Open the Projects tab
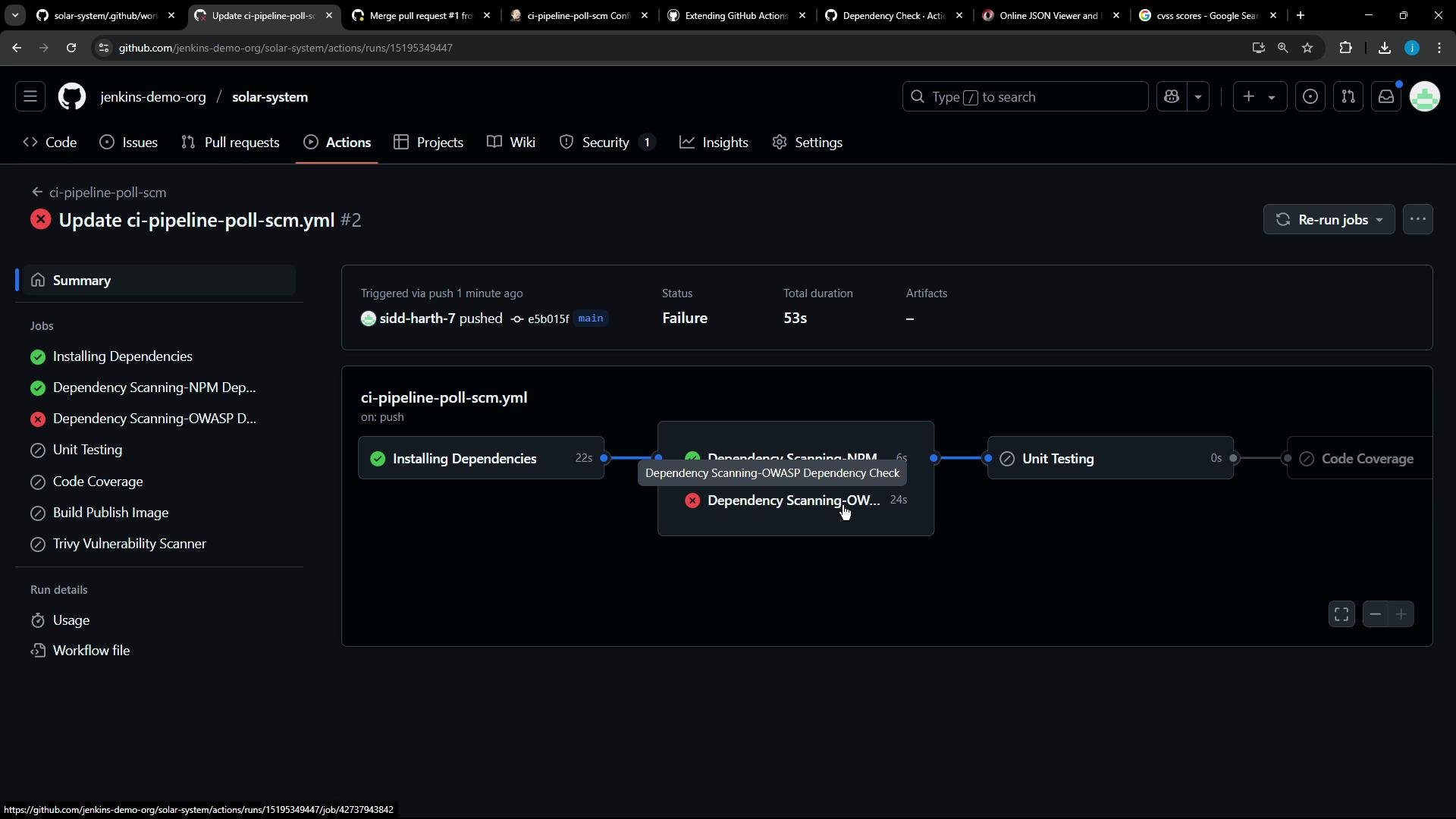This screenshot has height=819, width=1456. coord(428,143)
